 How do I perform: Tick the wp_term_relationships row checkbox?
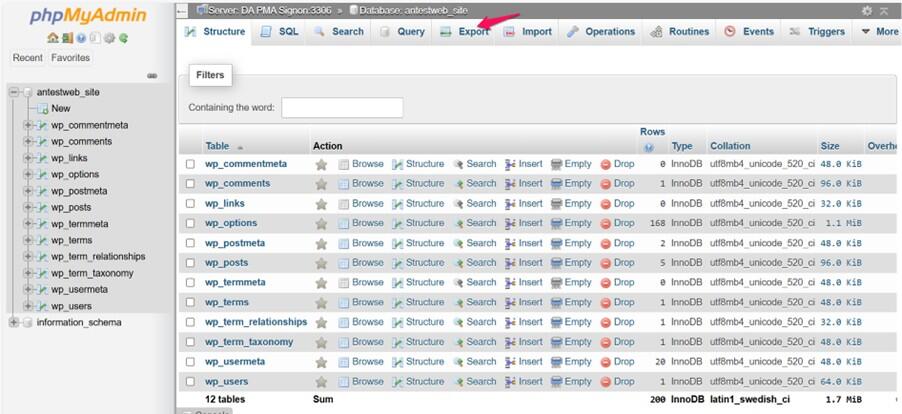tap(190, 323)
